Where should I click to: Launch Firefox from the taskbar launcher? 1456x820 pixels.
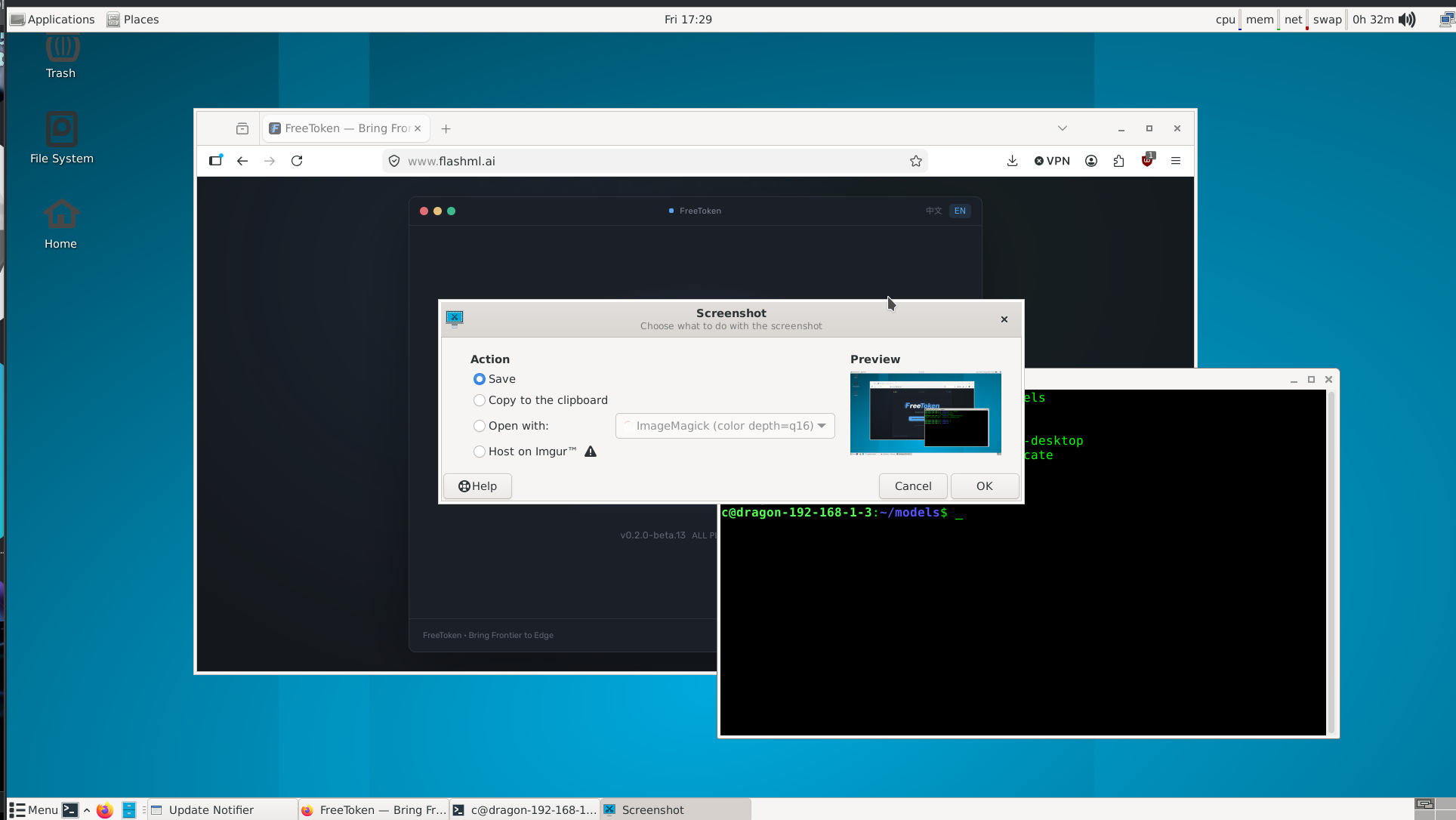[105, 810]
